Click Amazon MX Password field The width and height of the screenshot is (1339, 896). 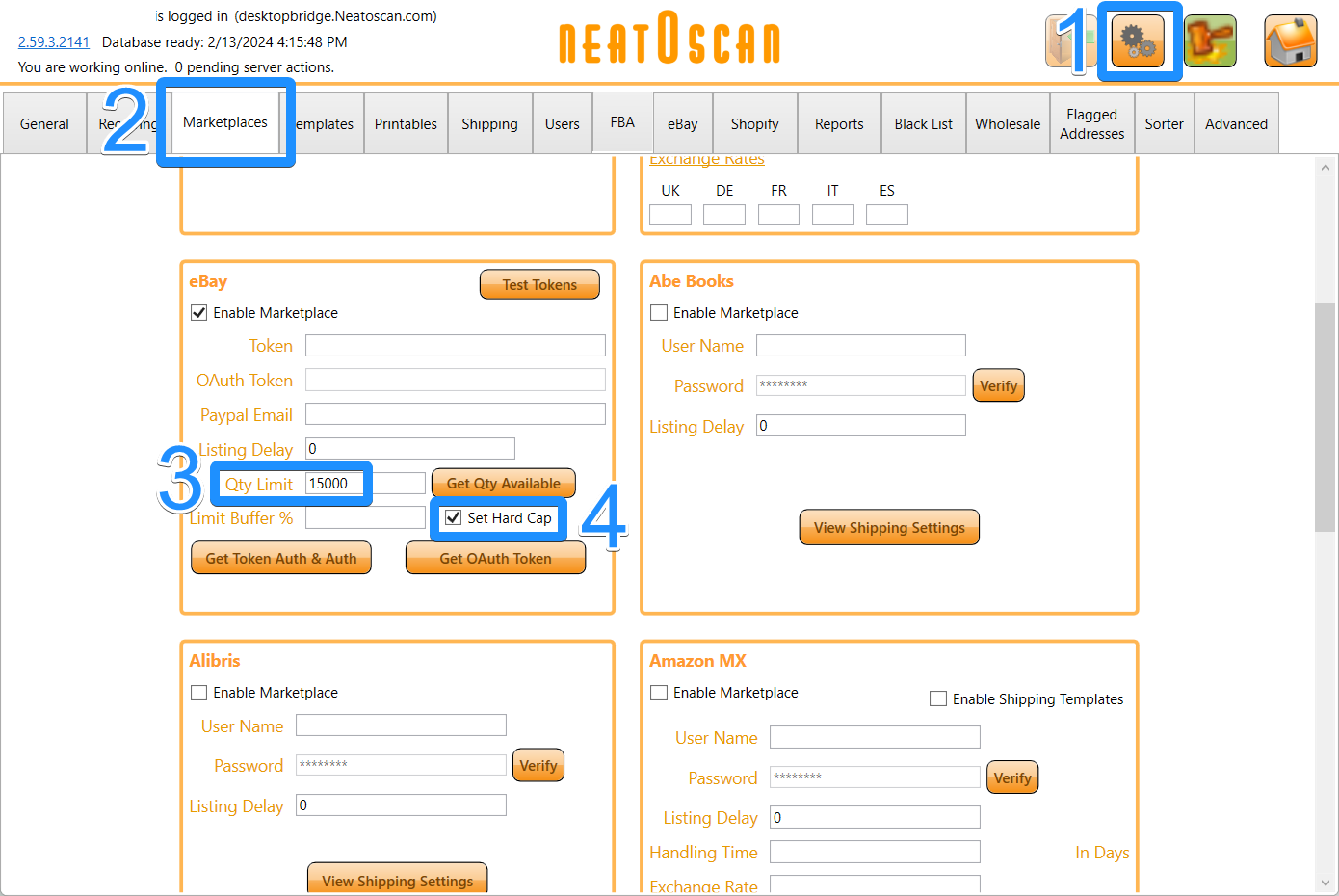click(875, 777)
